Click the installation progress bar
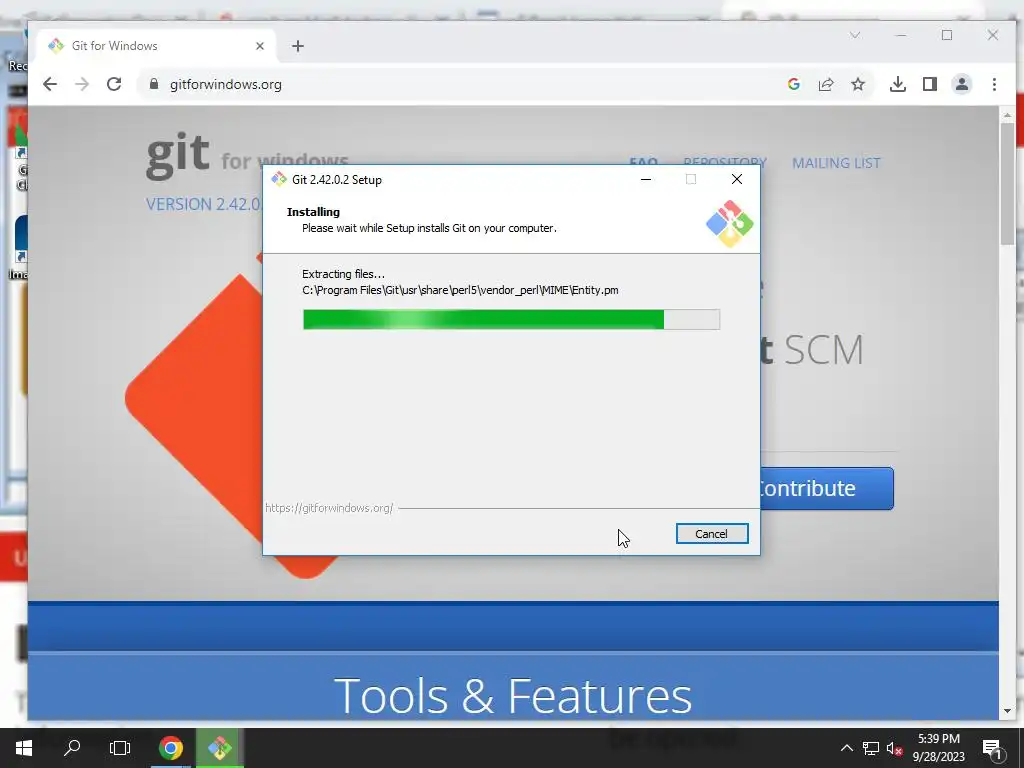This screenshot has height=768, width=1024. click(511, 319)
